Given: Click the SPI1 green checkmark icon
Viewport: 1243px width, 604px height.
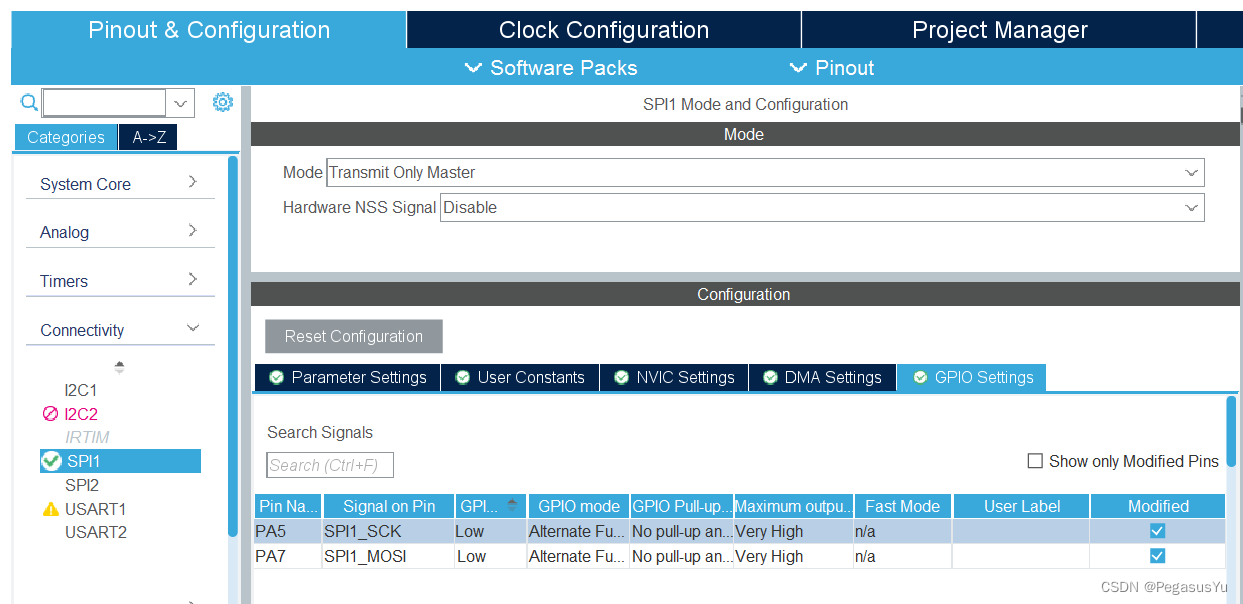Looking at the screenshot, I should click(51, 461).
